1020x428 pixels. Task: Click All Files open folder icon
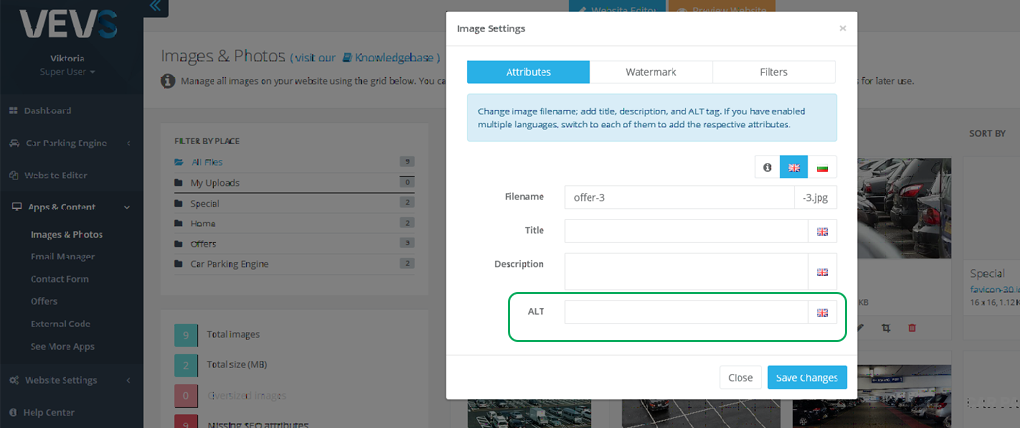[x=179, y=162]
